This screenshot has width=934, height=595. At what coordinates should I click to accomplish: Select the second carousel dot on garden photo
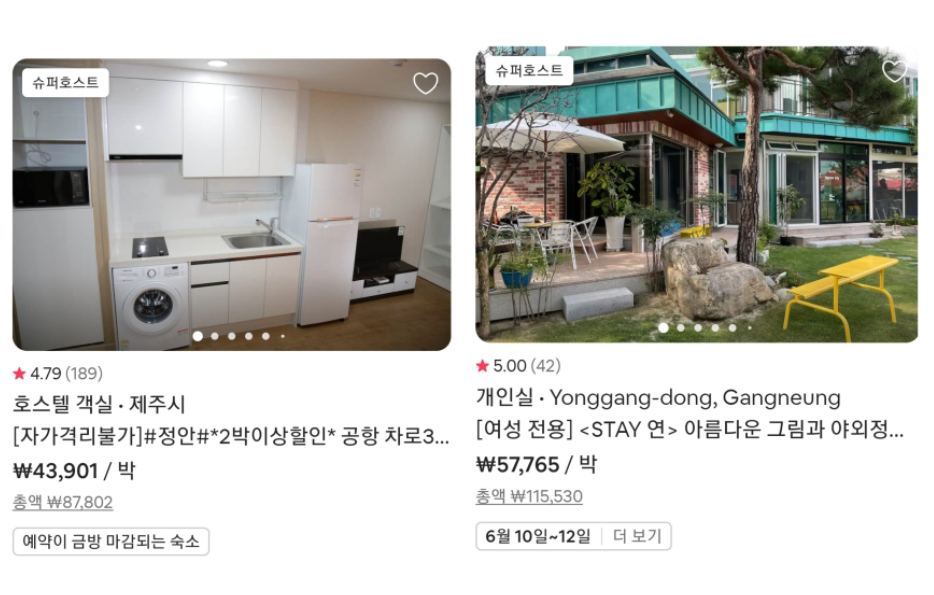680,328
